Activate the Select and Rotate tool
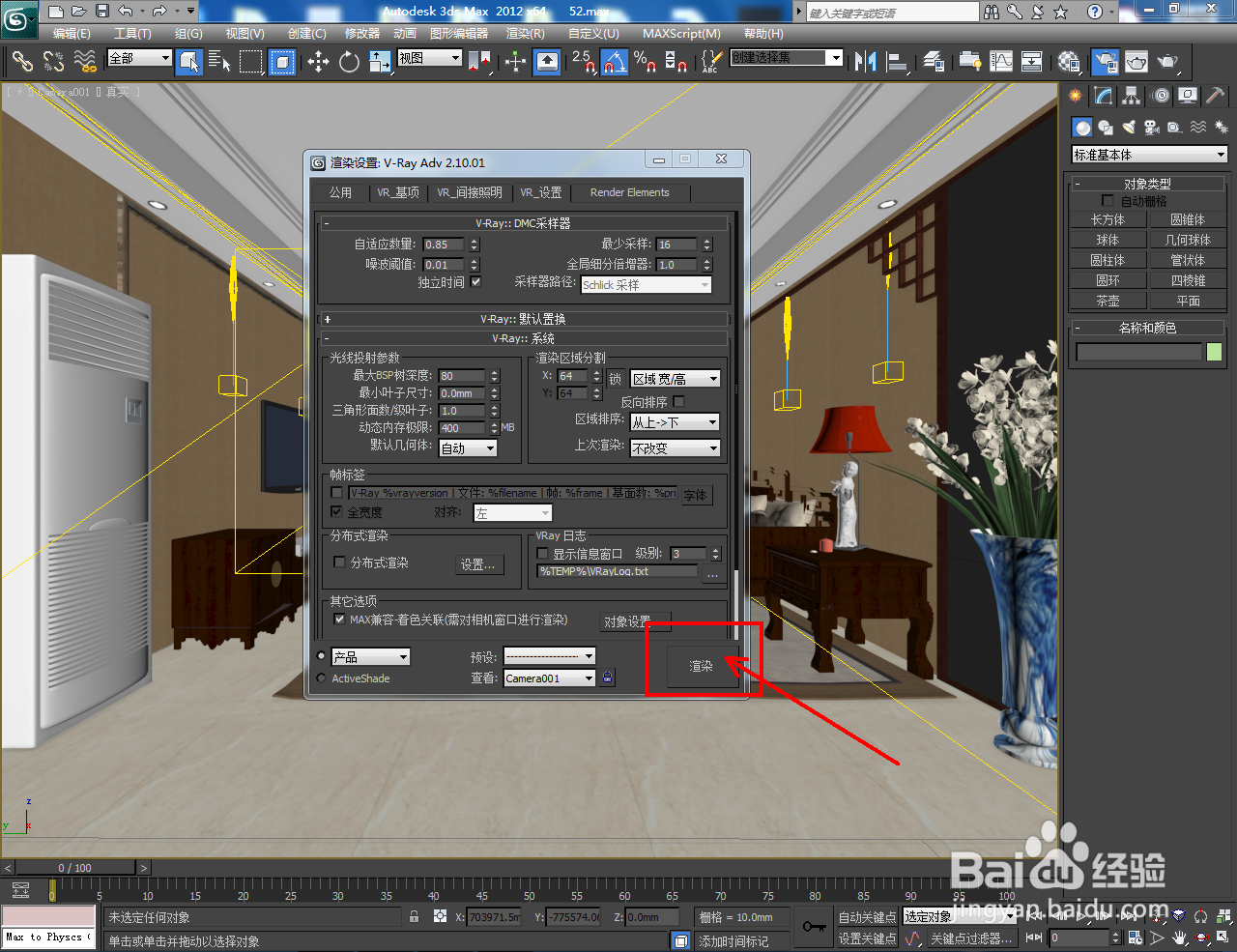Image resolution: width=1237 pixels, height=952 pixels. coord(349,62)
